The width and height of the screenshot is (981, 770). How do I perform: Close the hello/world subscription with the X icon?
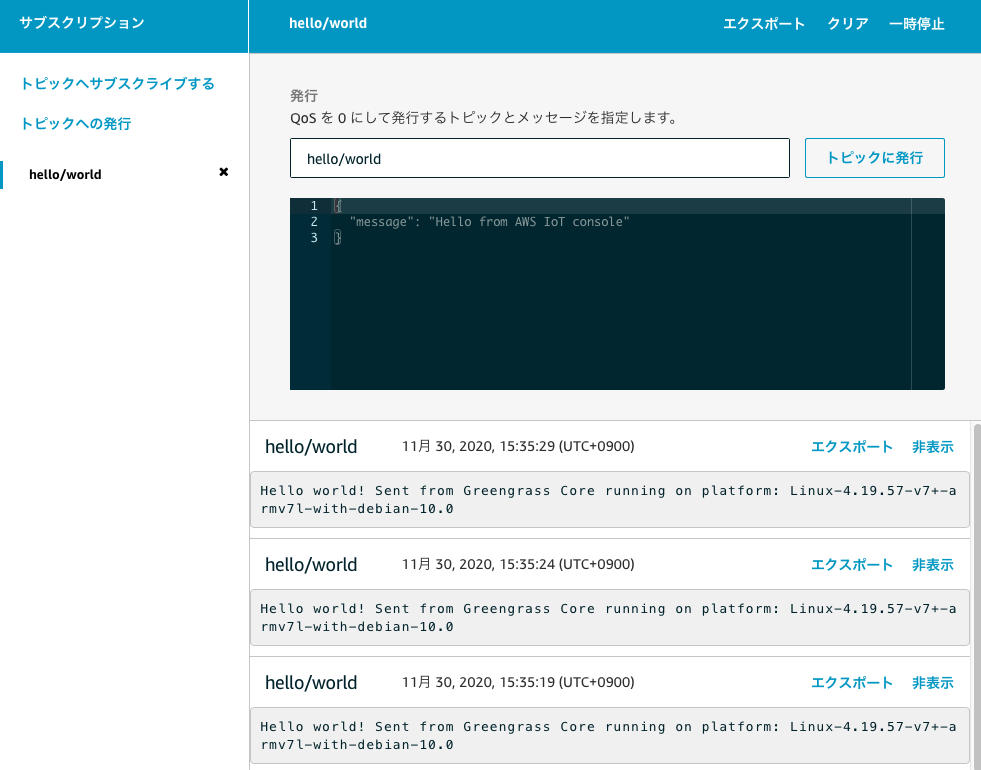223,172
